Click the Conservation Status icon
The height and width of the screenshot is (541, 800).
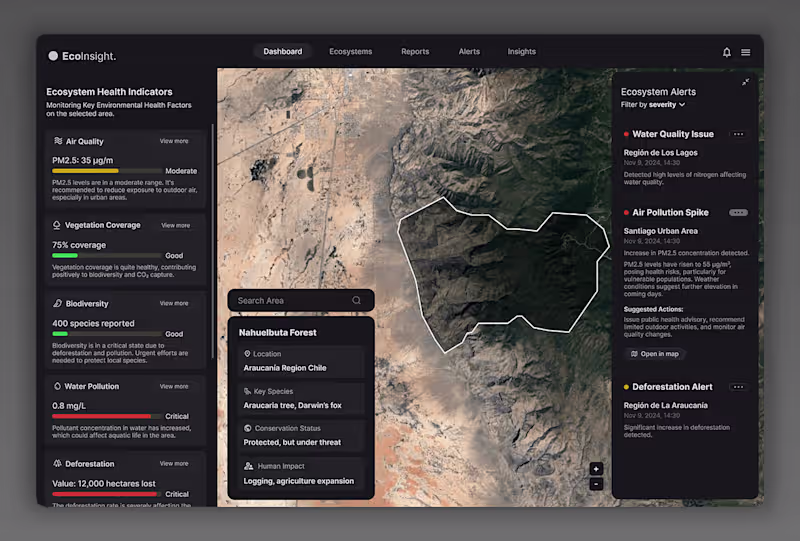247,428
